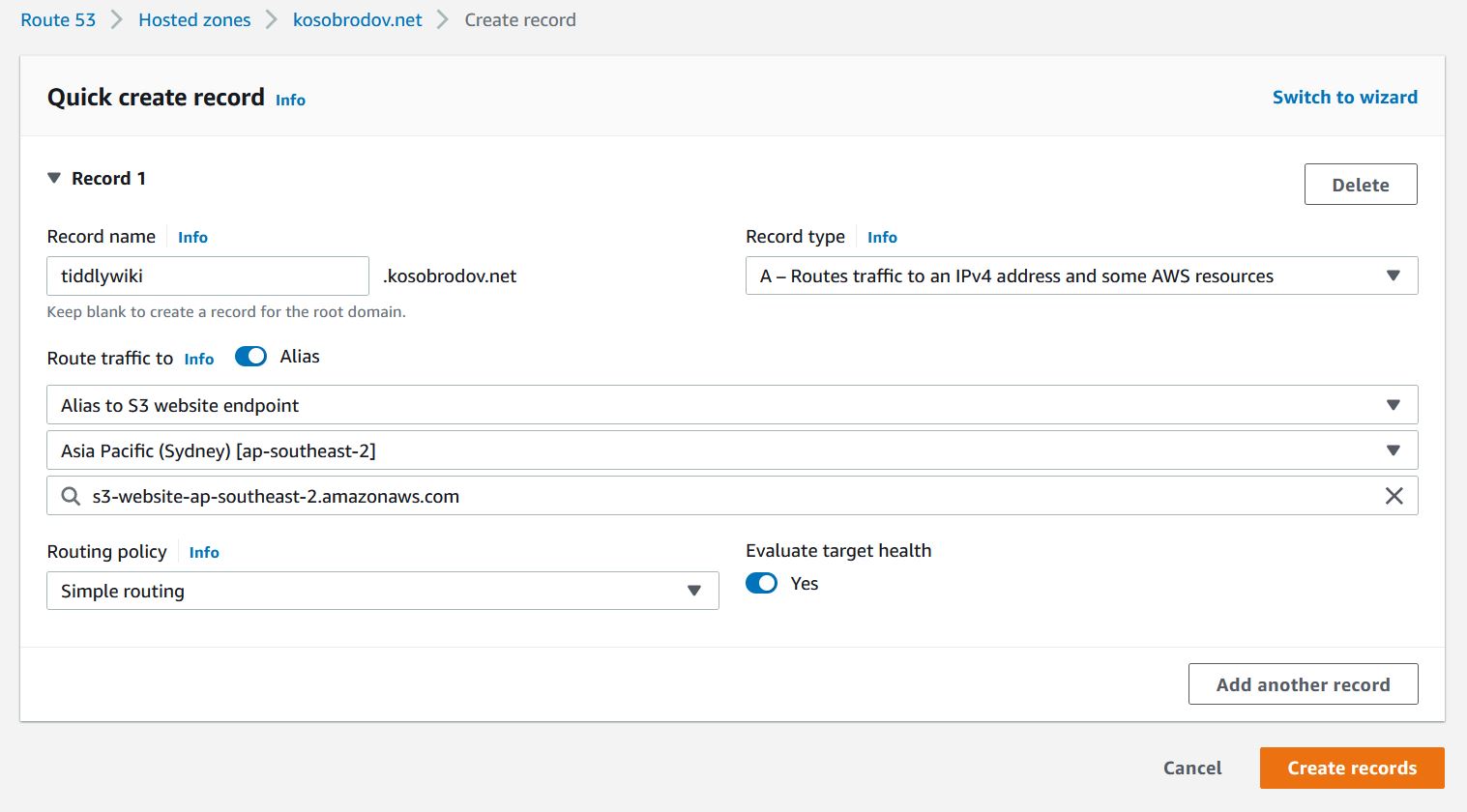This screenshot has height=812, width=1467.
Task: Click the .kosobrodov.net domain suffix text
Action: point(450,275)
